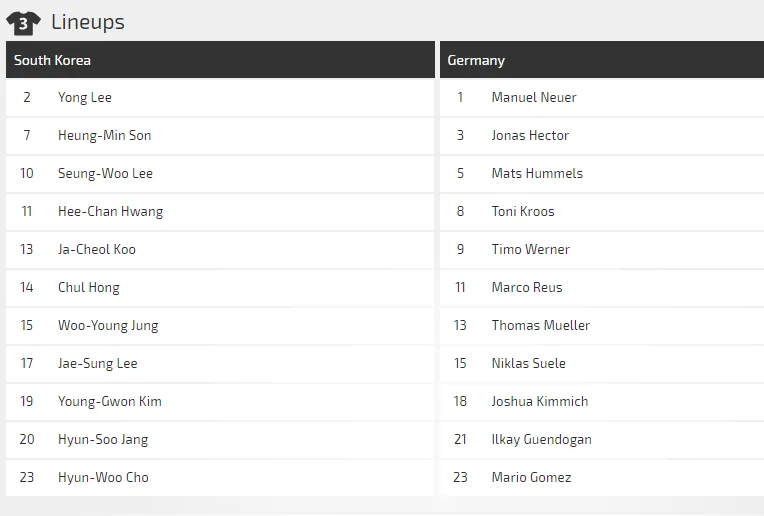This screenshot has width=764, height=516.
Task: Select goalkeeper Hyun-Woo Cho
Action: (x=103, y=477)
